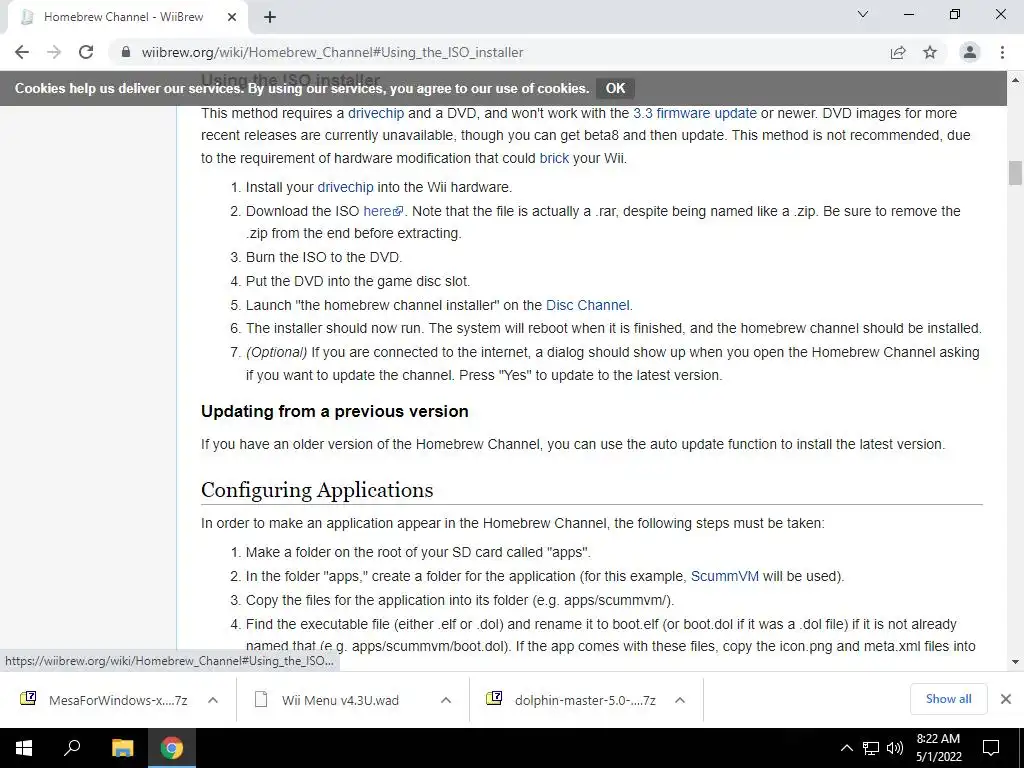
Task: Open the first drivechip link in paragraph
Action: 376,113
